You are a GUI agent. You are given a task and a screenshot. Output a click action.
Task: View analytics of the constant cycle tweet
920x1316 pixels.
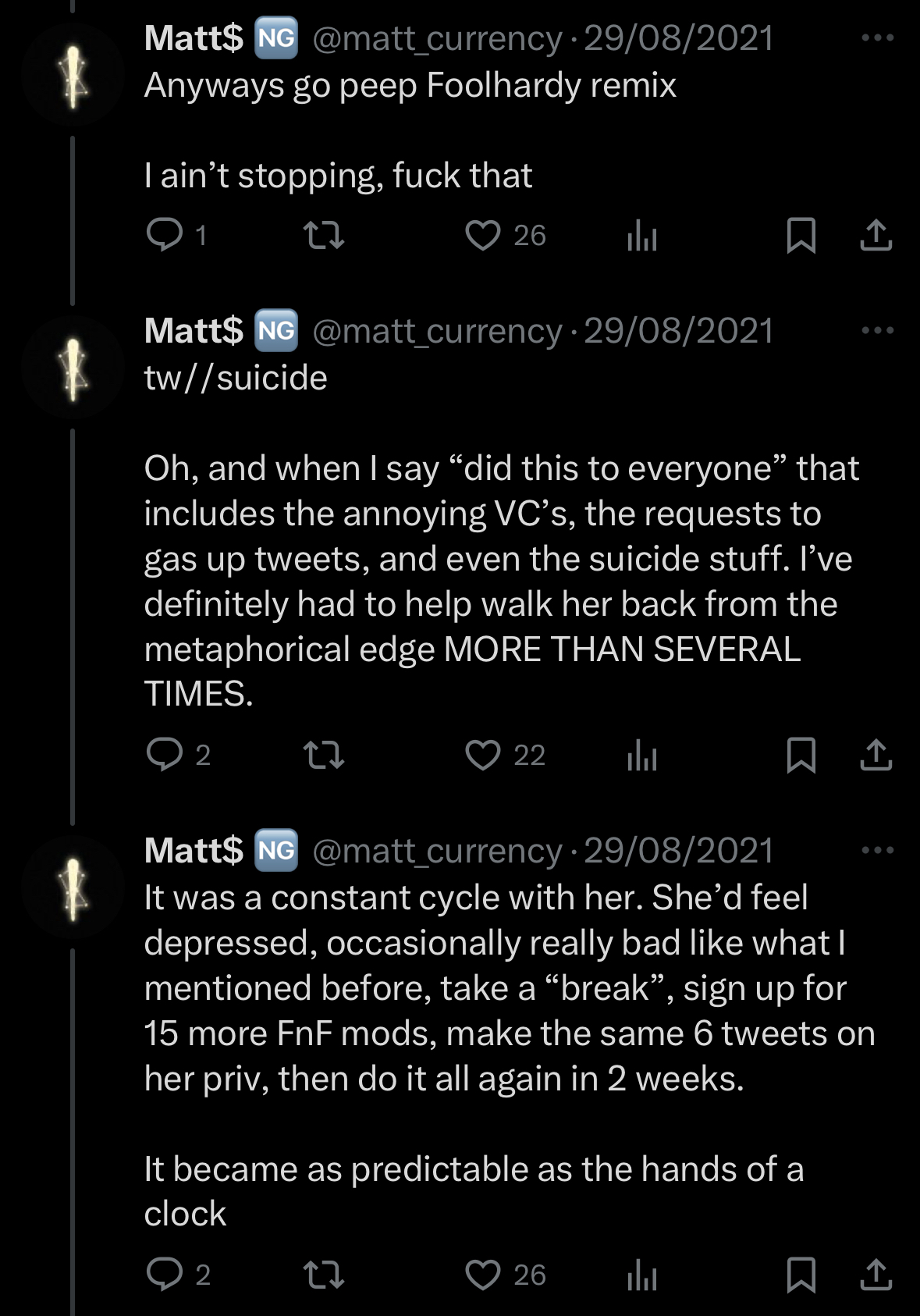[x=642, y=1274]
